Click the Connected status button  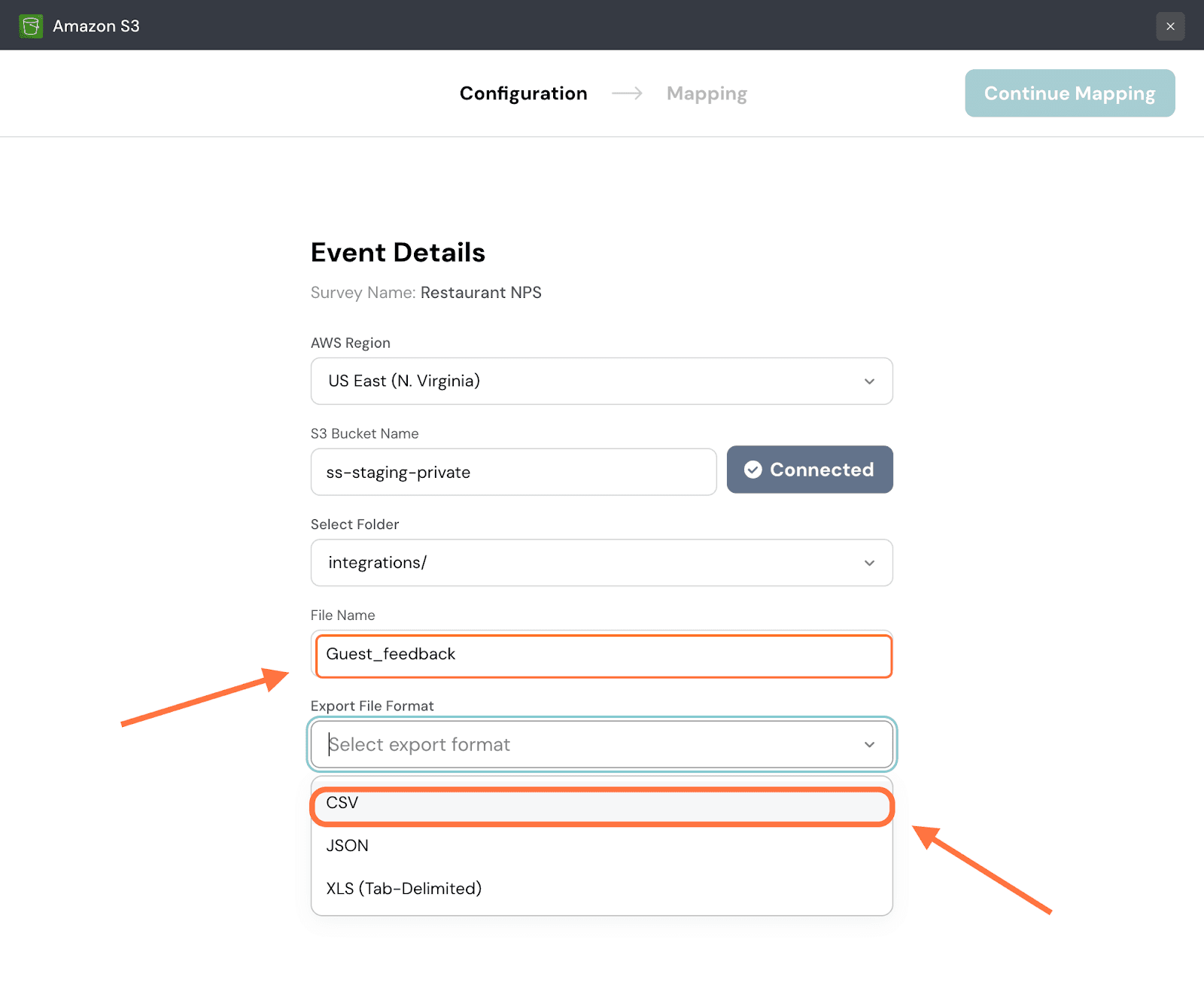click(810, 470)
